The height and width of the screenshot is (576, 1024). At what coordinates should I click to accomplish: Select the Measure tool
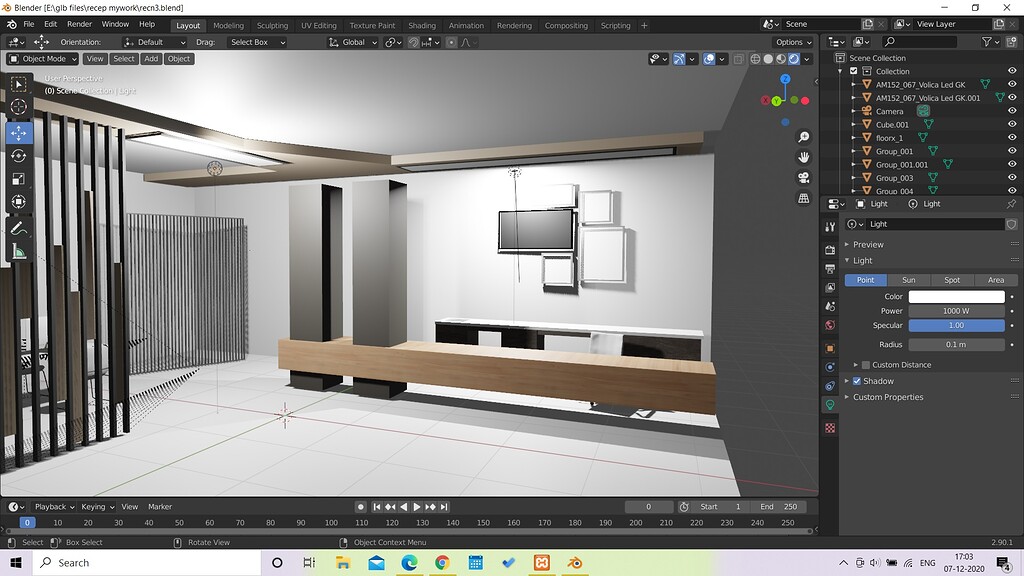click(18, 251)
